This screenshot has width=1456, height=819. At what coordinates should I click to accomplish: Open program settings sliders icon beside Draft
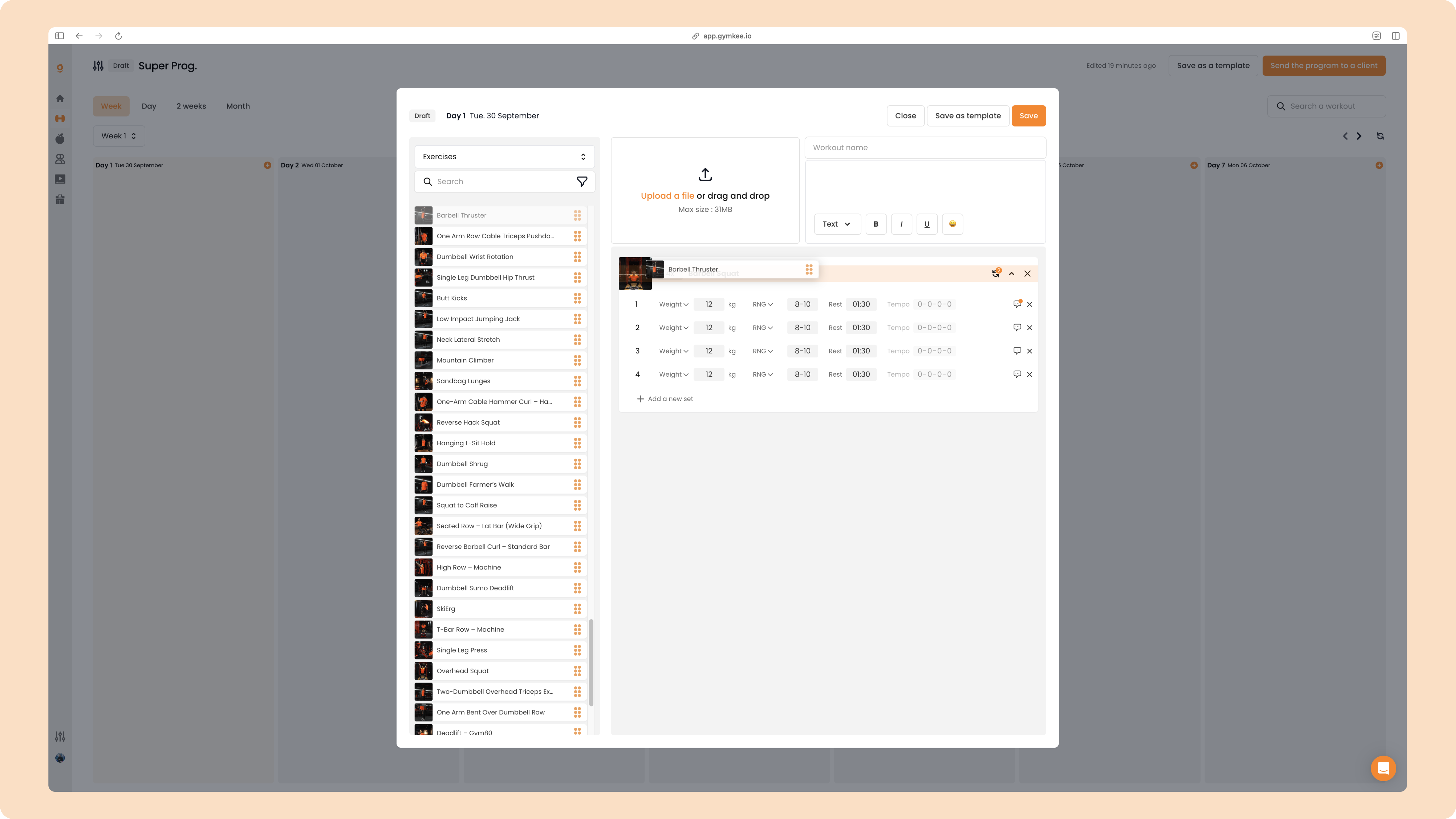click(99, 66)
